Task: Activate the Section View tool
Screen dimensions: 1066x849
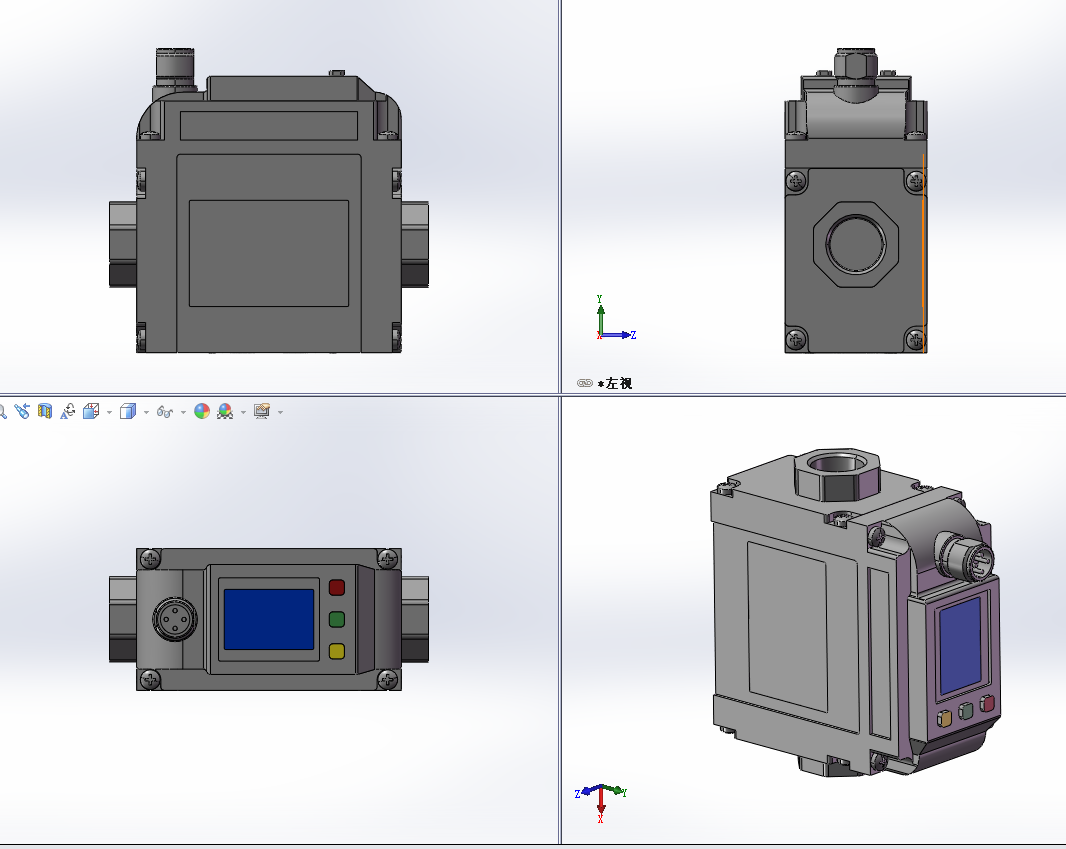Action: point(45,411)
